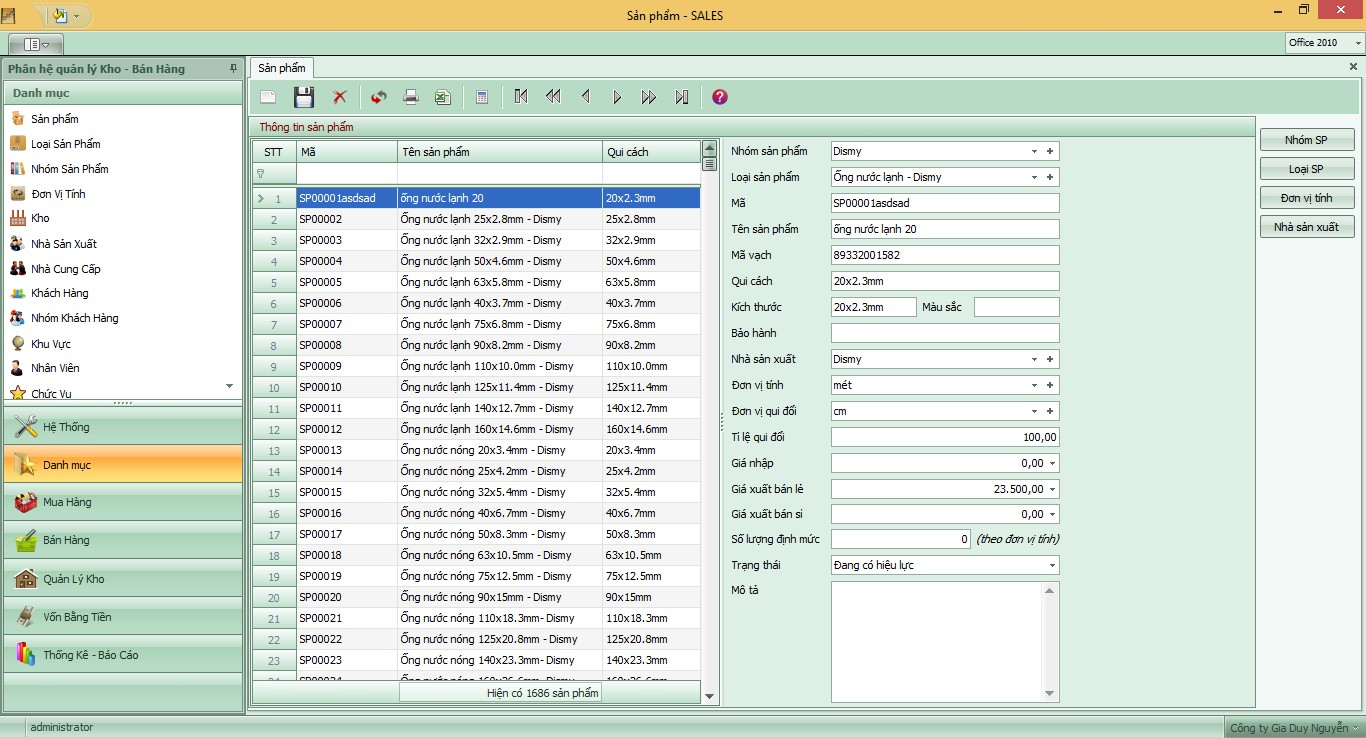The width and height of the screenshot is (1366, 738).
Task: Click the grid vertical scrollbar down arrow
Action: pos(710,697)
